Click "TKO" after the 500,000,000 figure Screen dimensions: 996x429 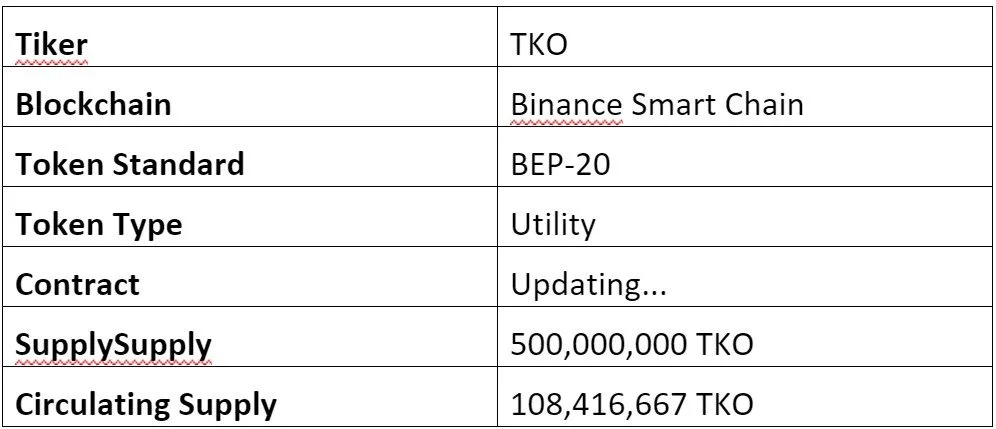(x=722, y=345)
